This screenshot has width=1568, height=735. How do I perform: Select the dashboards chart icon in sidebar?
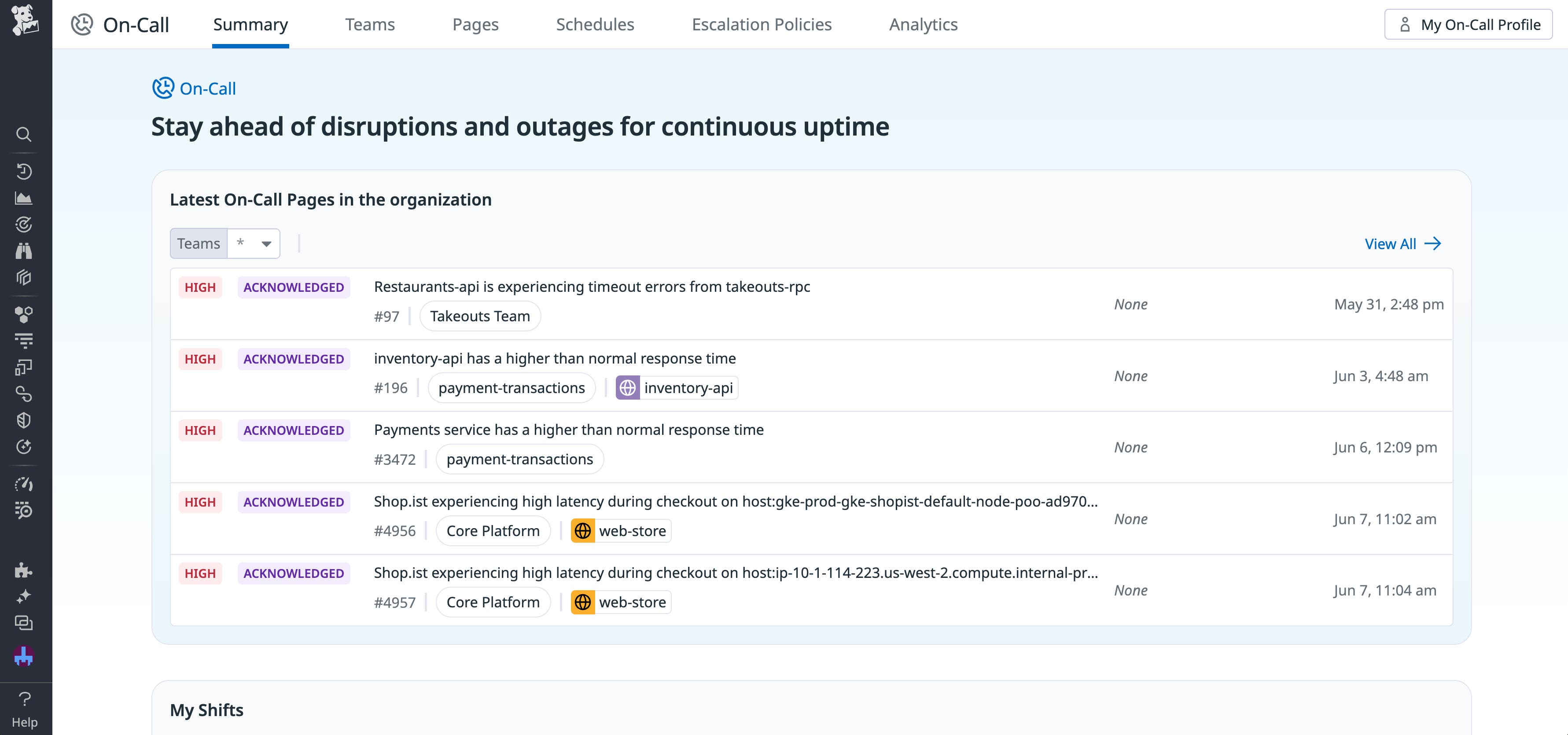(24, 197)
